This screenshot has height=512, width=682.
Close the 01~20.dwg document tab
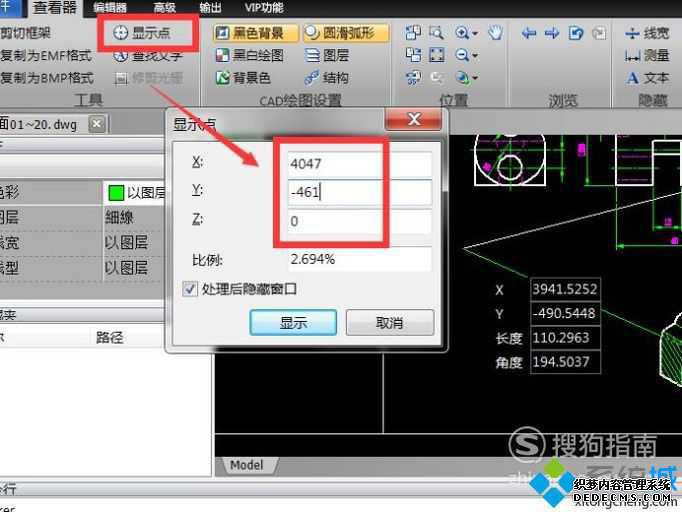(97, 124)
